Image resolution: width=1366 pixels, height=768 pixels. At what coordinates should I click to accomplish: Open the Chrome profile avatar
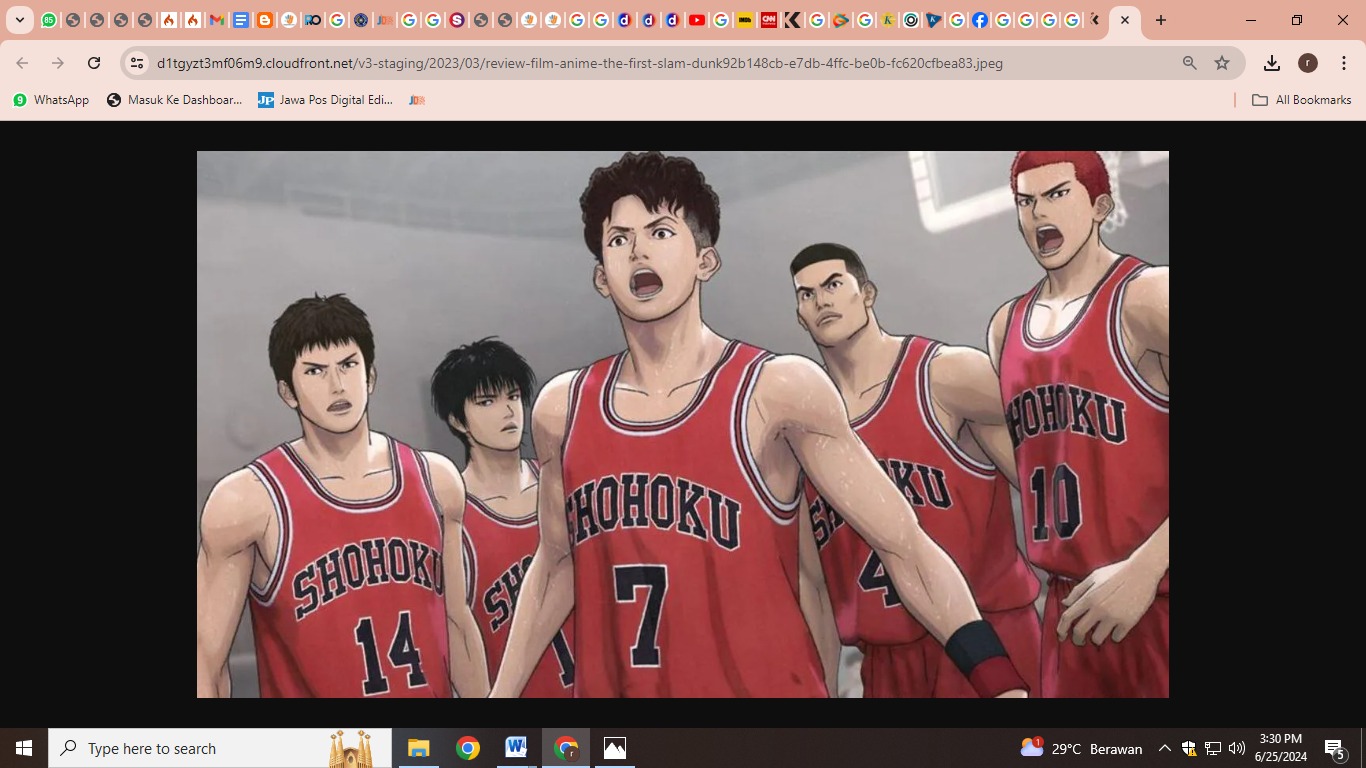point(1308,63)
